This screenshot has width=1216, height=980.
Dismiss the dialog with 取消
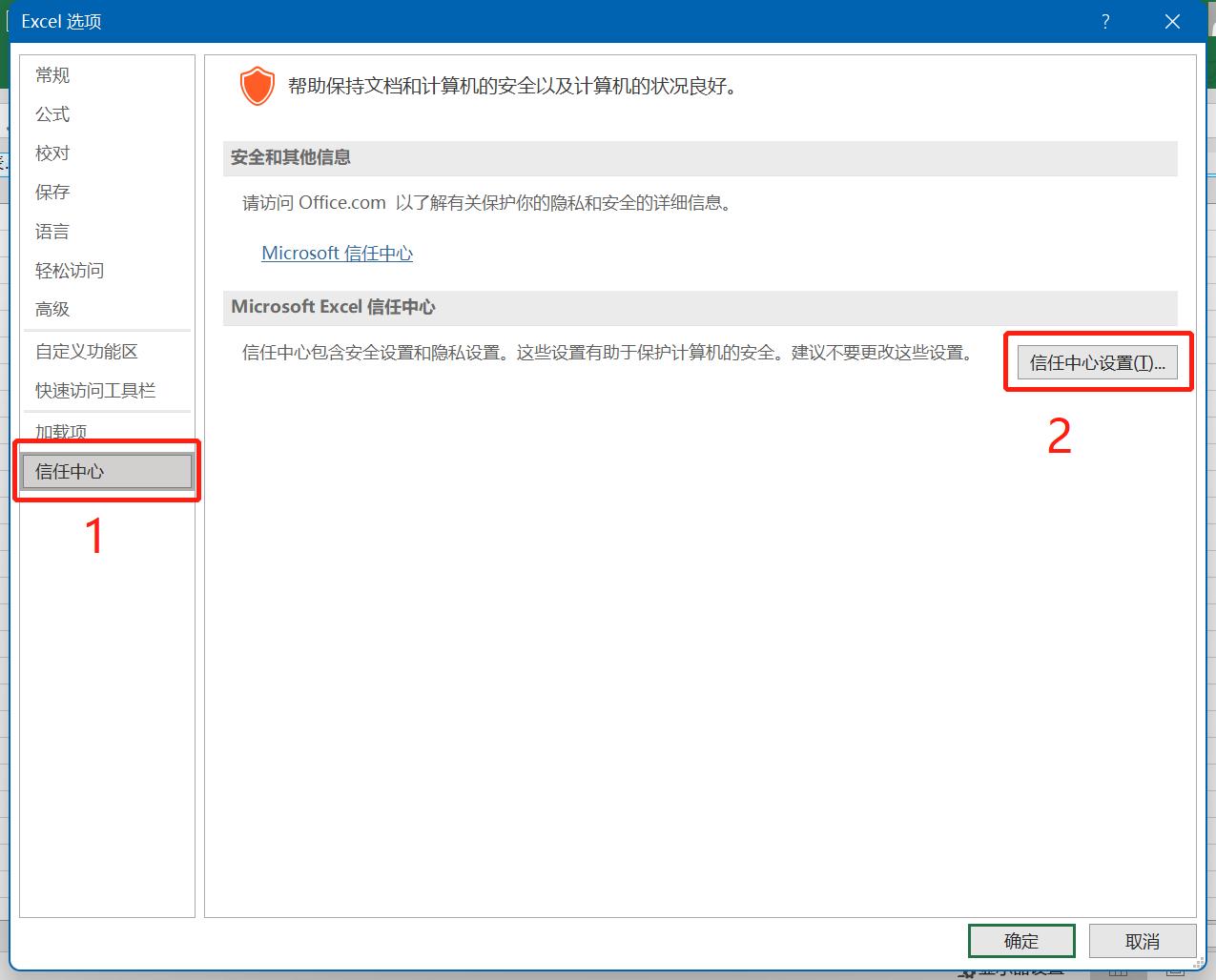click(x=1142, y=941)
